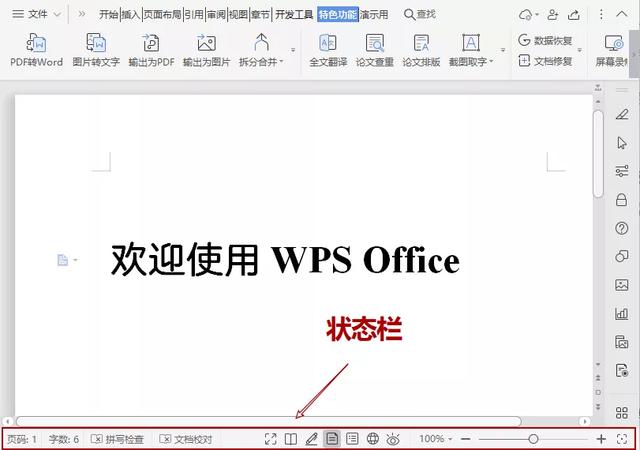640x450 pixels.
Task: Click fit-to-page zoom icon
Action: point(622,439)
